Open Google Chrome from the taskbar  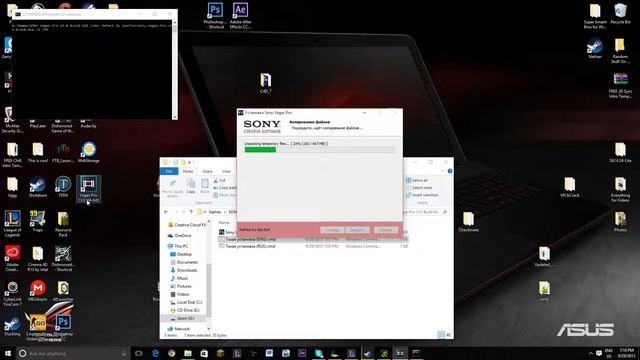coord(171,353)
